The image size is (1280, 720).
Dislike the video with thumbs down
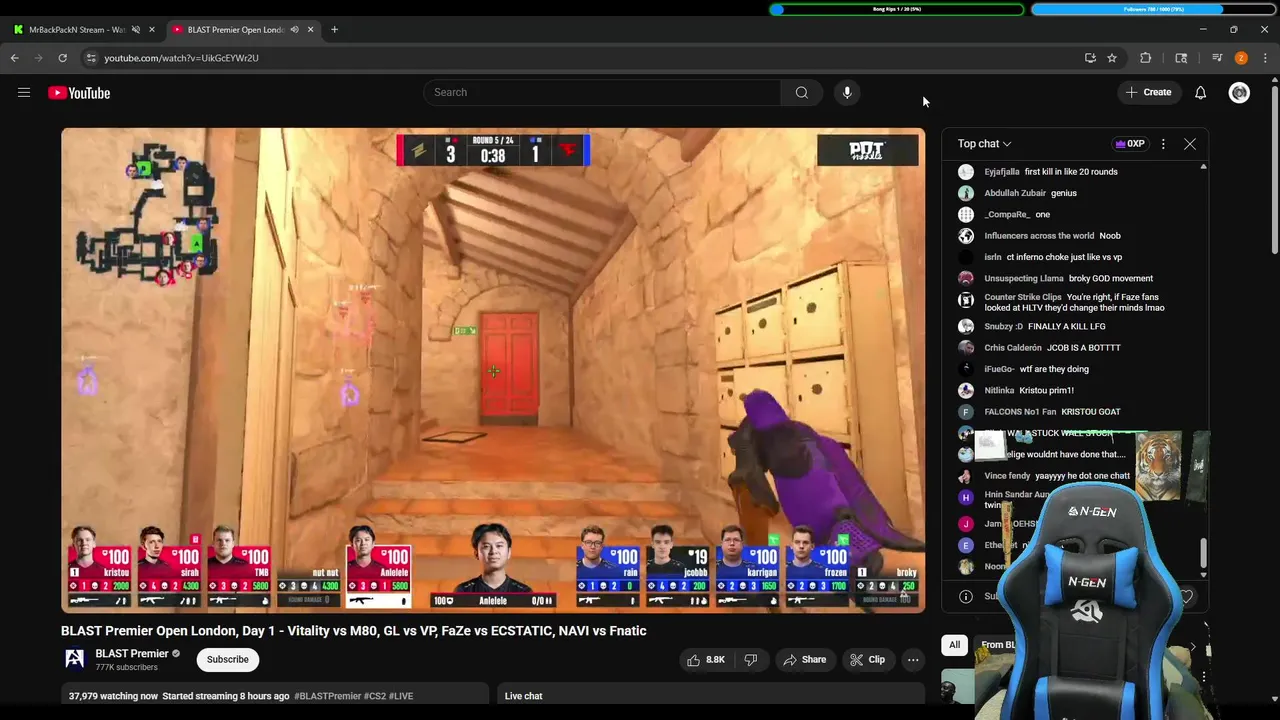click(x=751, y=660)
